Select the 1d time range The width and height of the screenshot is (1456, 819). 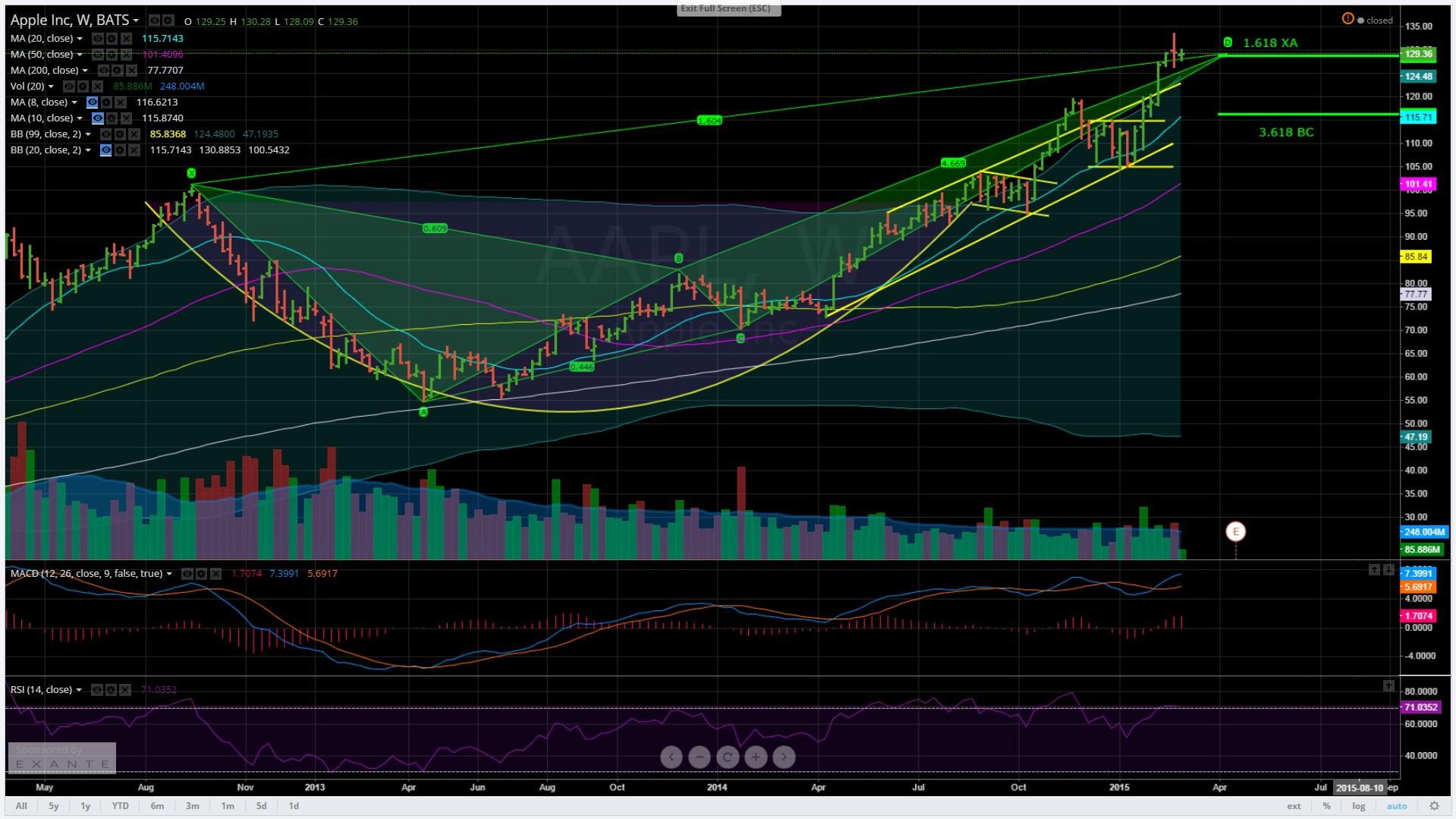coord(294,806)
